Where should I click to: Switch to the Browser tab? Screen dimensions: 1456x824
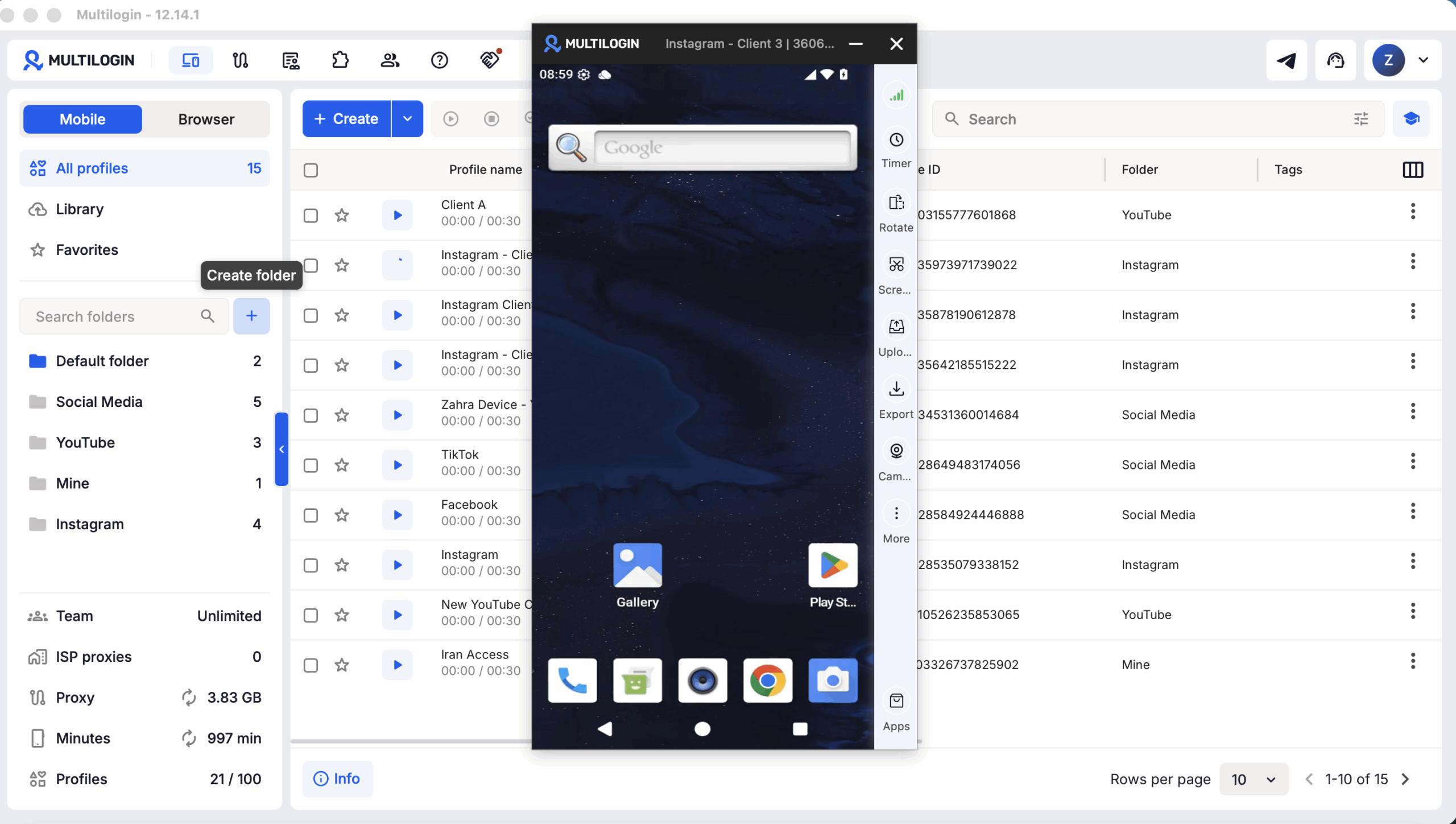coord(206,119)
